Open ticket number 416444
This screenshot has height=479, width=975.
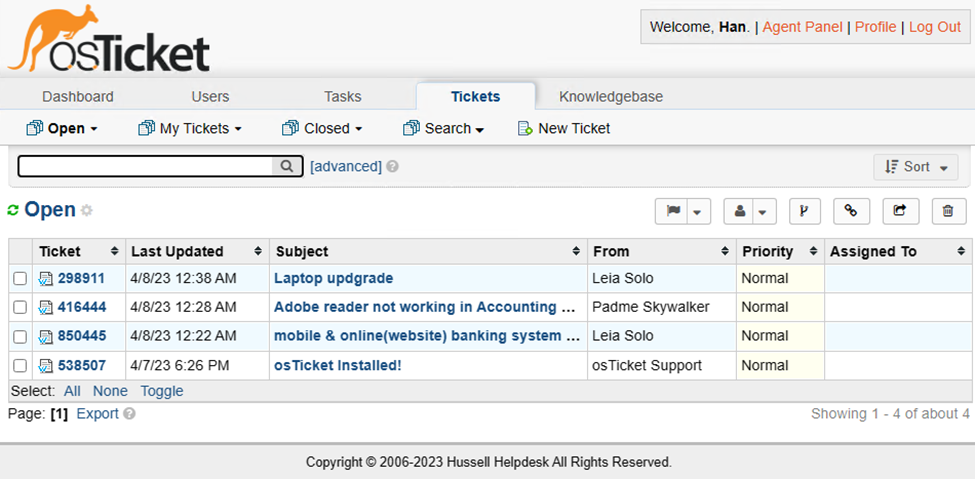click(x=82, y=307)
